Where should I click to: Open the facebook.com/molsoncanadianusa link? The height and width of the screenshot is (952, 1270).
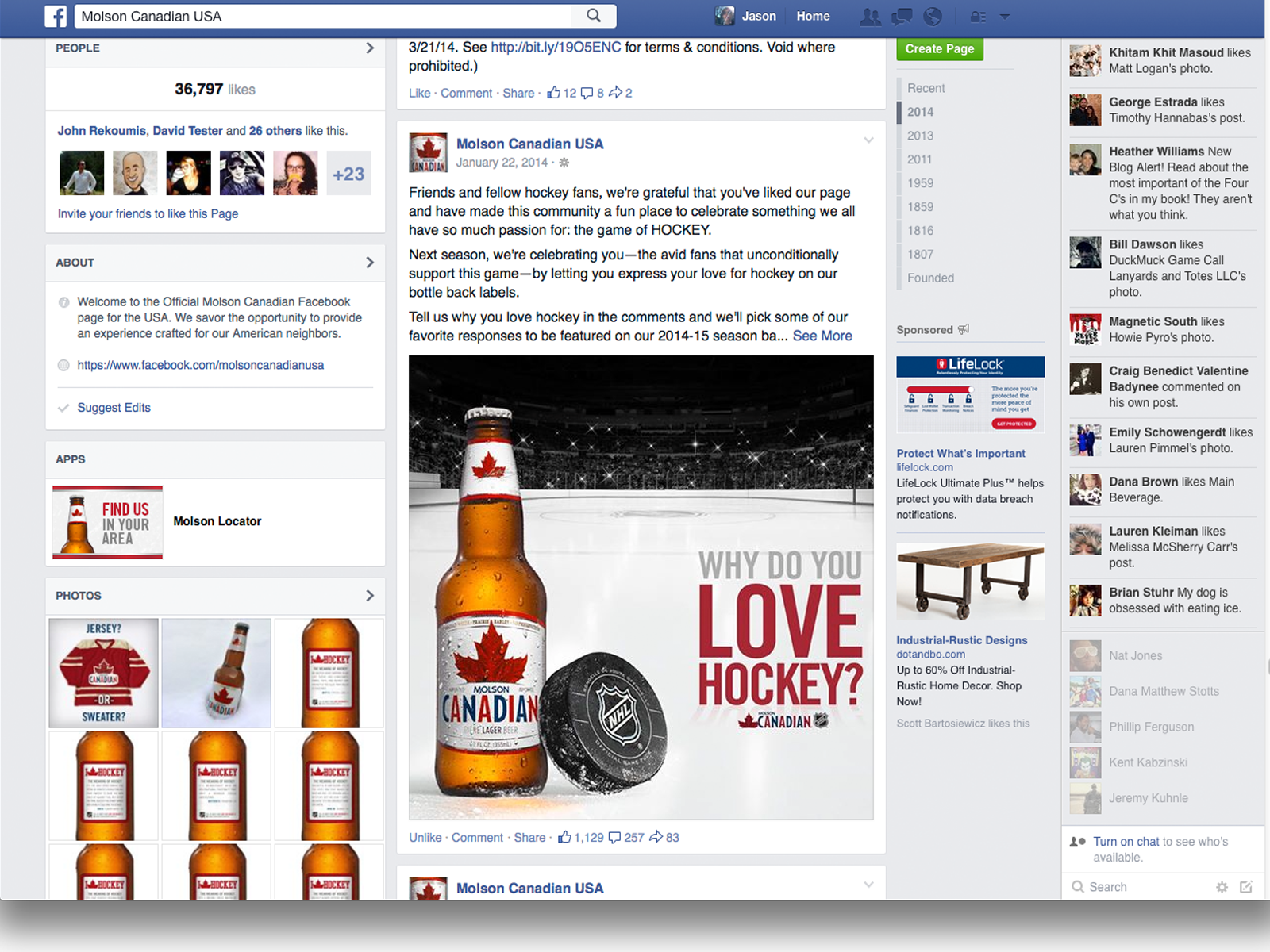(201, 365)
